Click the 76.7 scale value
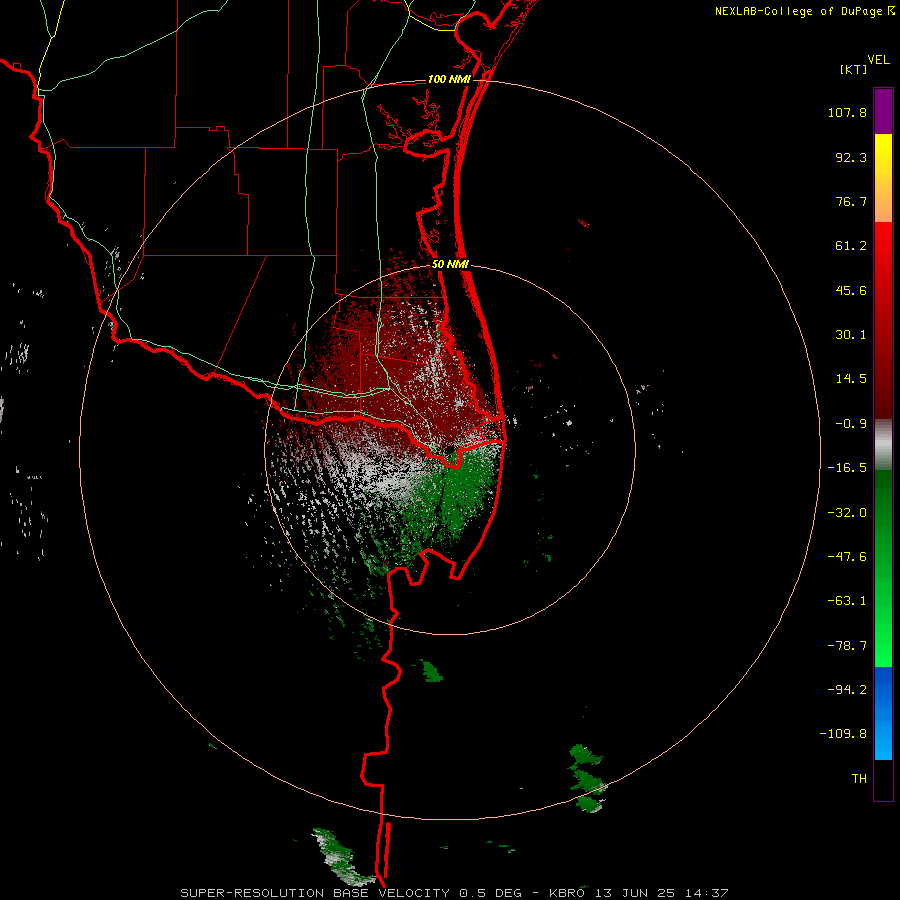 [851, 201]
